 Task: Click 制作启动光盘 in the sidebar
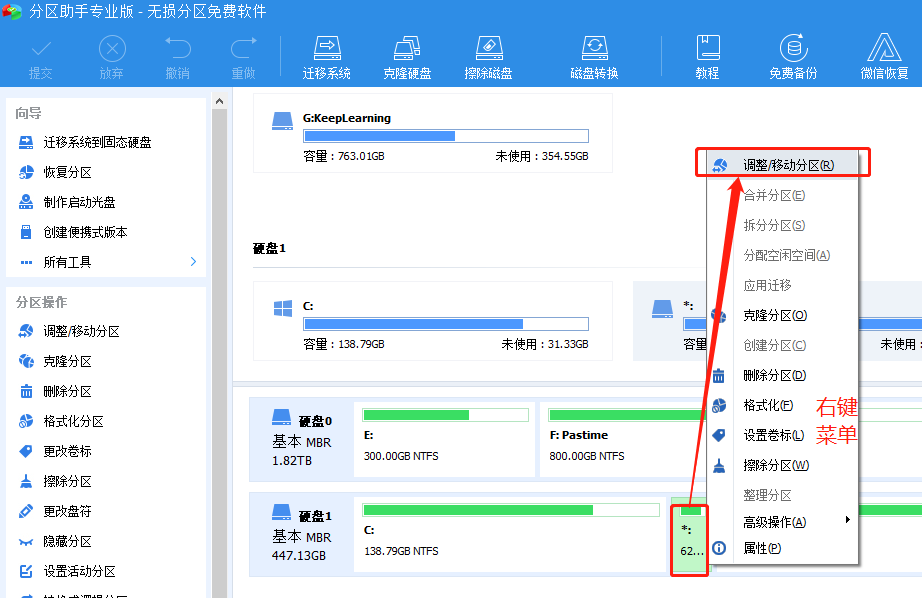click(70, 200)
